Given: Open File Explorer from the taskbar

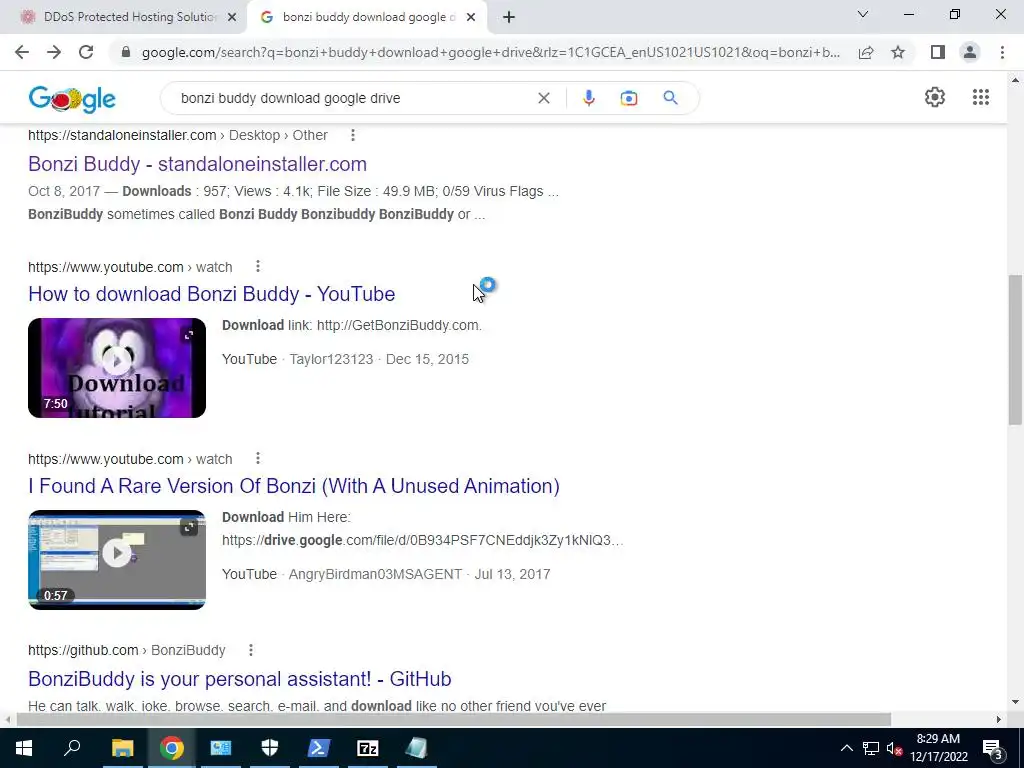Looking at the screenshot, I should [122, 748].
